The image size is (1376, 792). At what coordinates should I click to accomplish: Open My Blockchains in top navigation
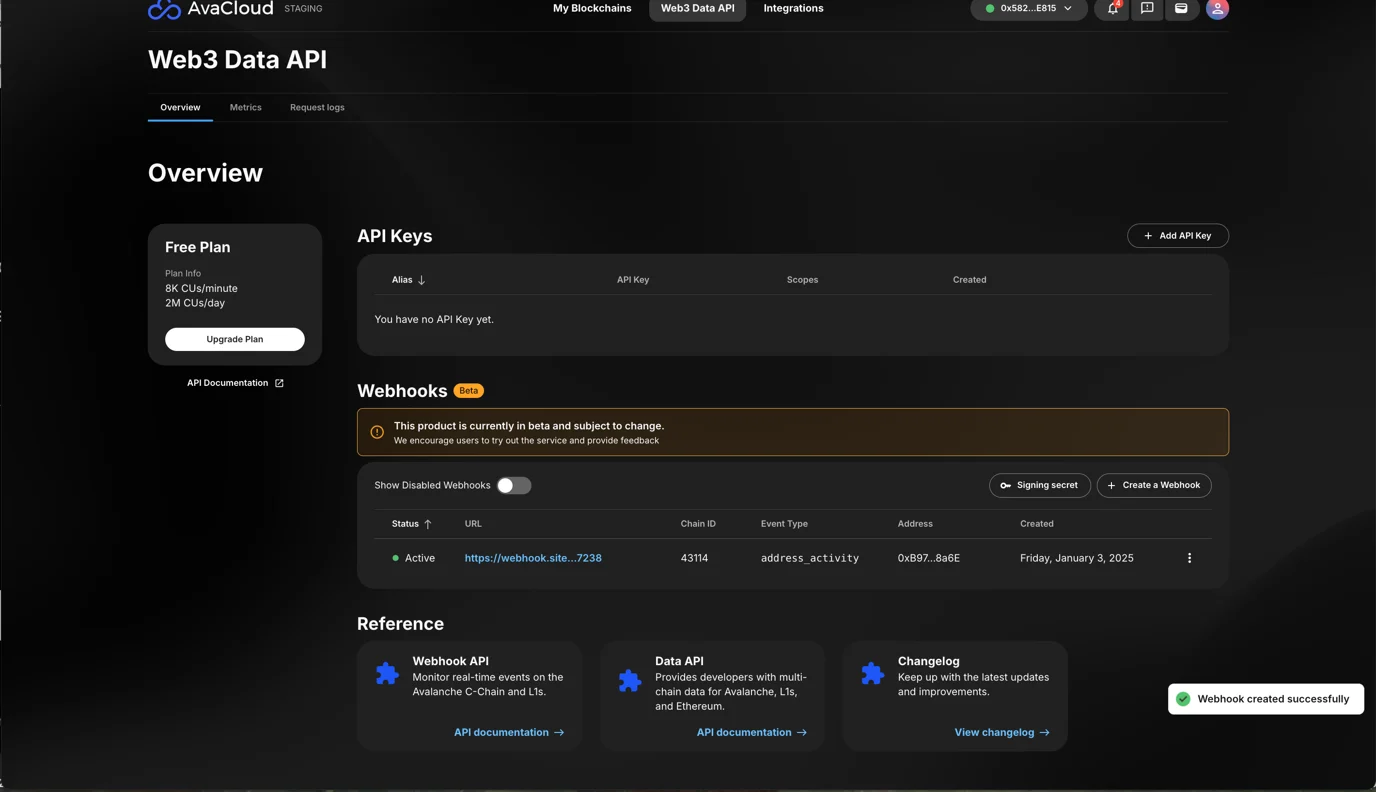[x=592, y=9]
